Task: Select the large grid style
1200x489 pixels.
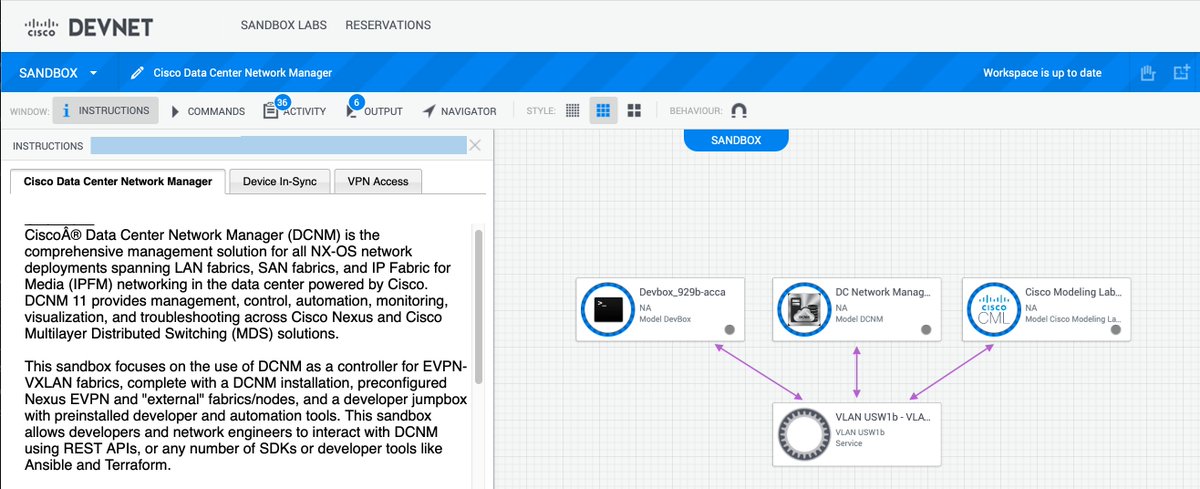Action: 634,111
